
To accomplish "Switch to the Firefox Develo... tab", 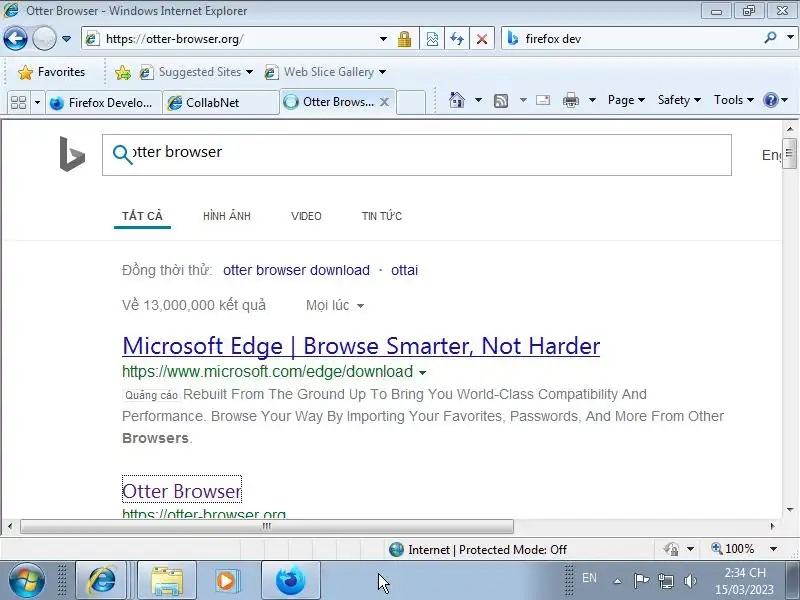I will tap(104, 103).
